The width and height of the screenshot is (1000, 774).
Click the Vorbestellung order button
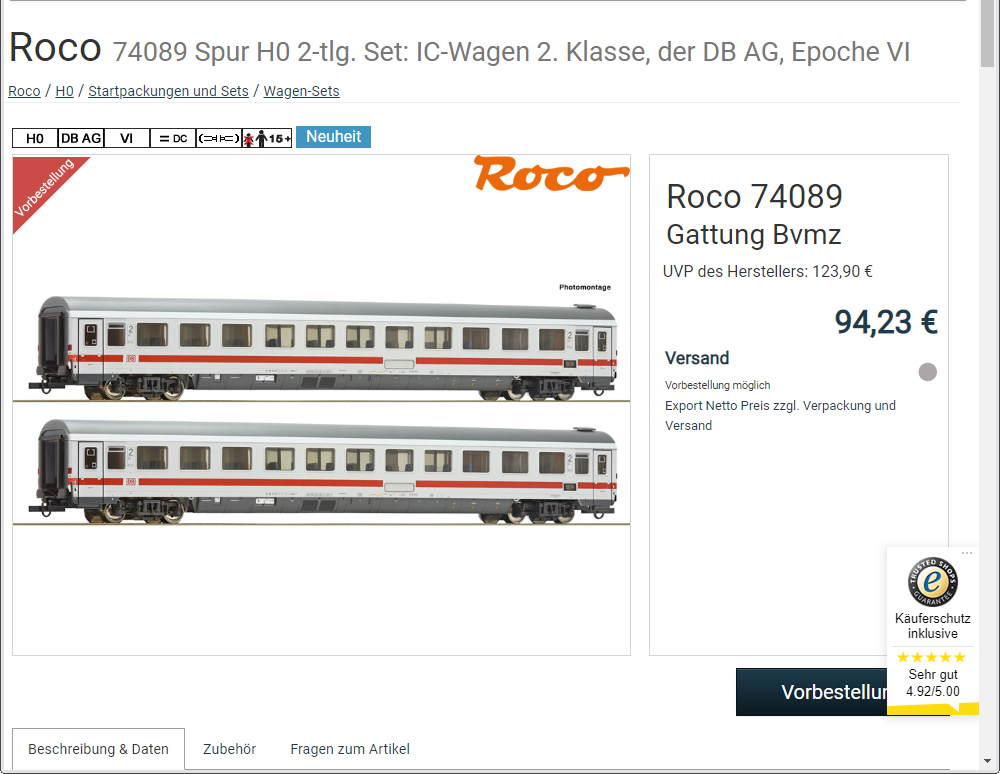coord(811,692)
